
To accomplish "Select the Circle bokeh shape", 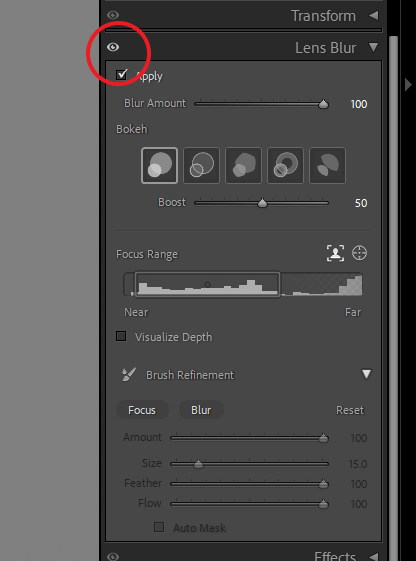I will pos(160,165).
